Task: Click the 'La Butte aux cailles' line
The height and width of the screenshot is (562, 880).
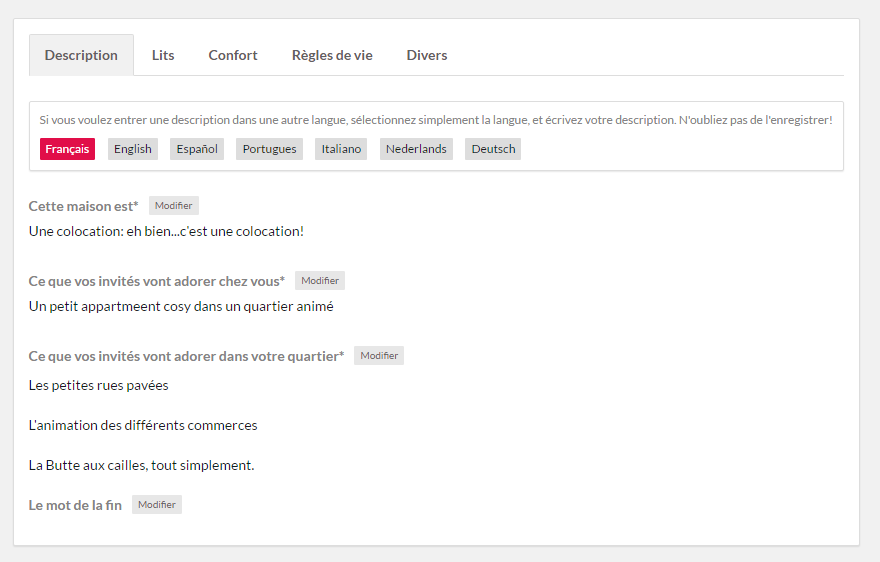Action: point(141,465)
